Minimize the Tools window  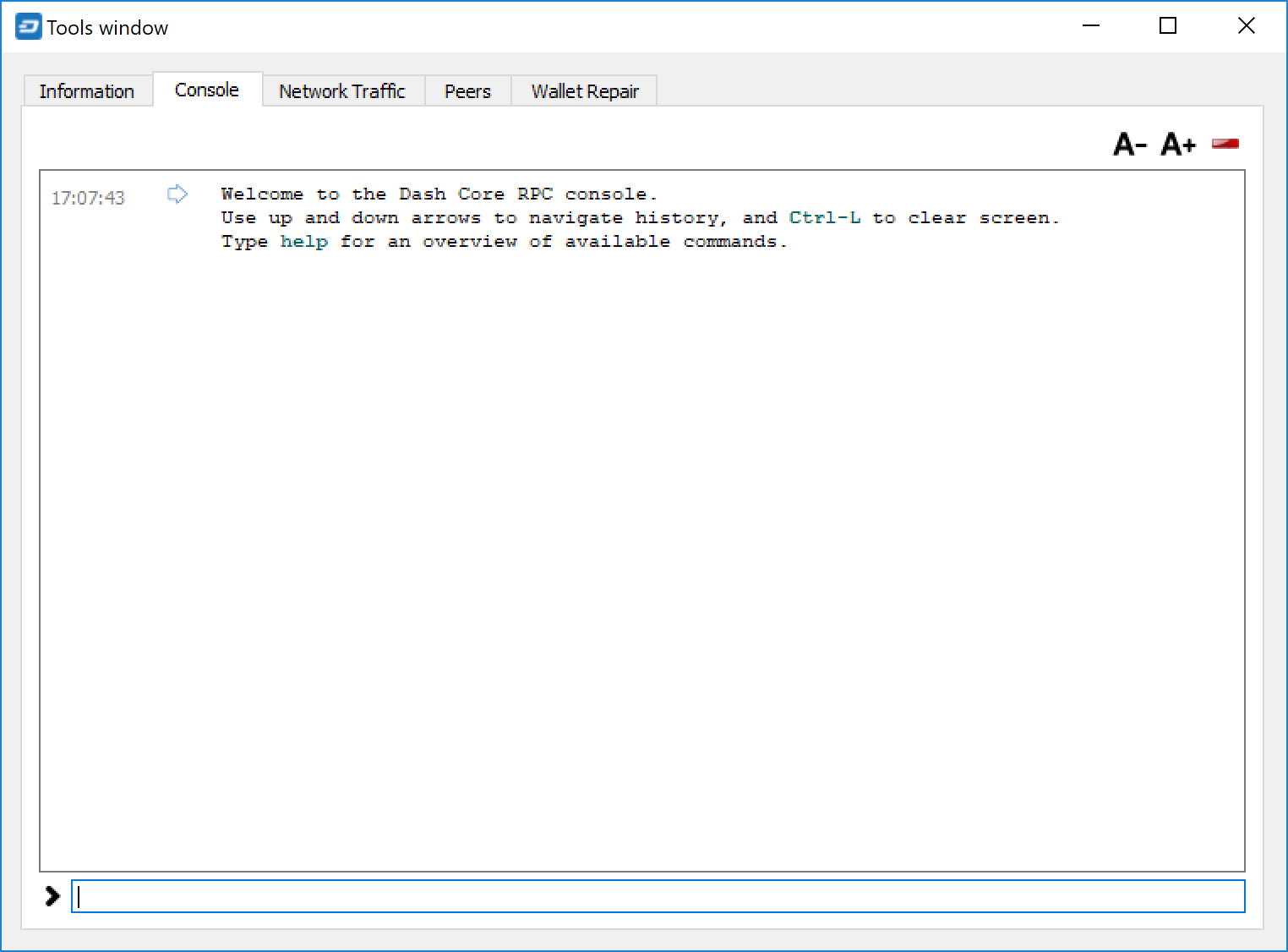tap(1091, 26)
